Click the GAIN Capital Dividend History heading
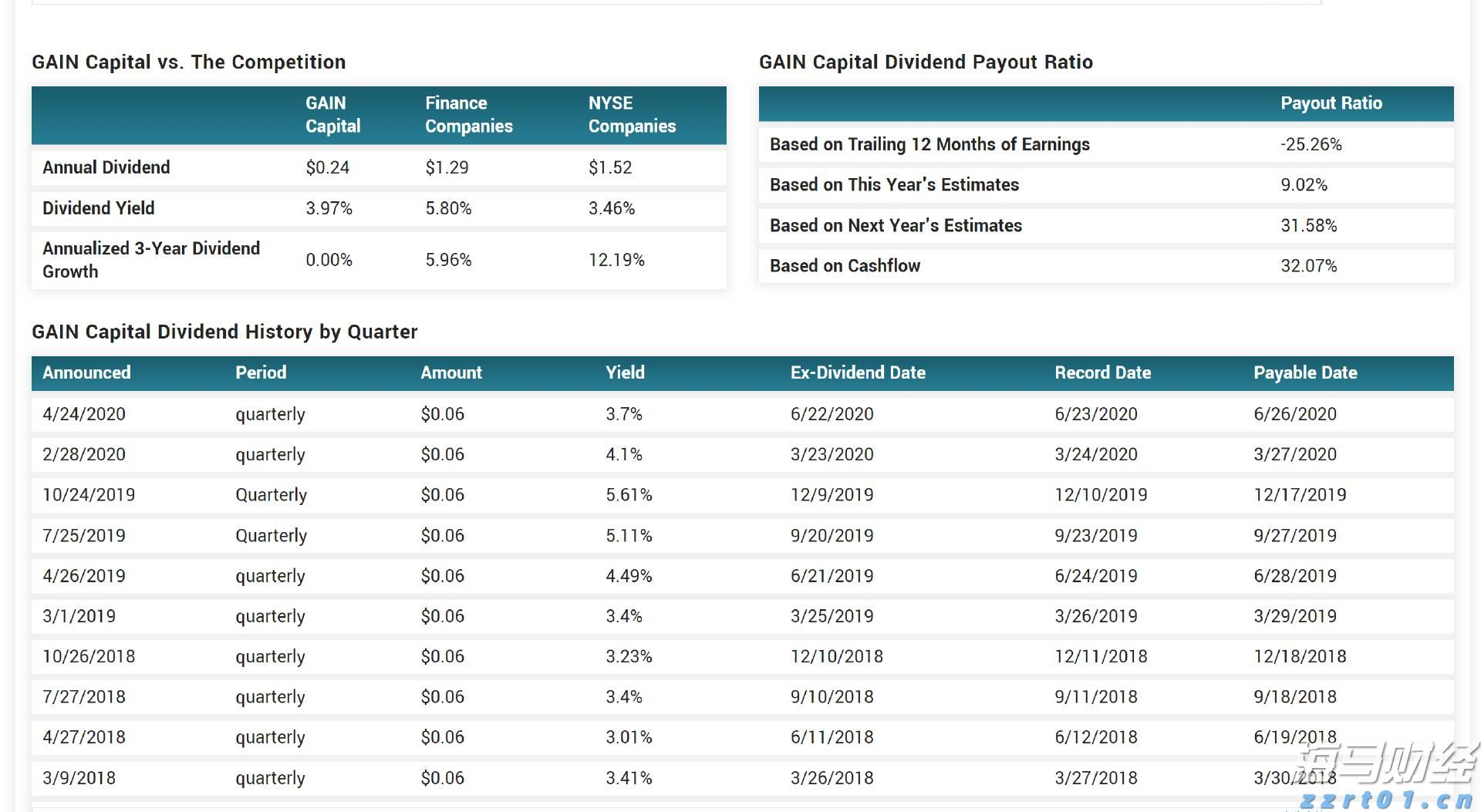1481x812 pixels. point(224,332)
